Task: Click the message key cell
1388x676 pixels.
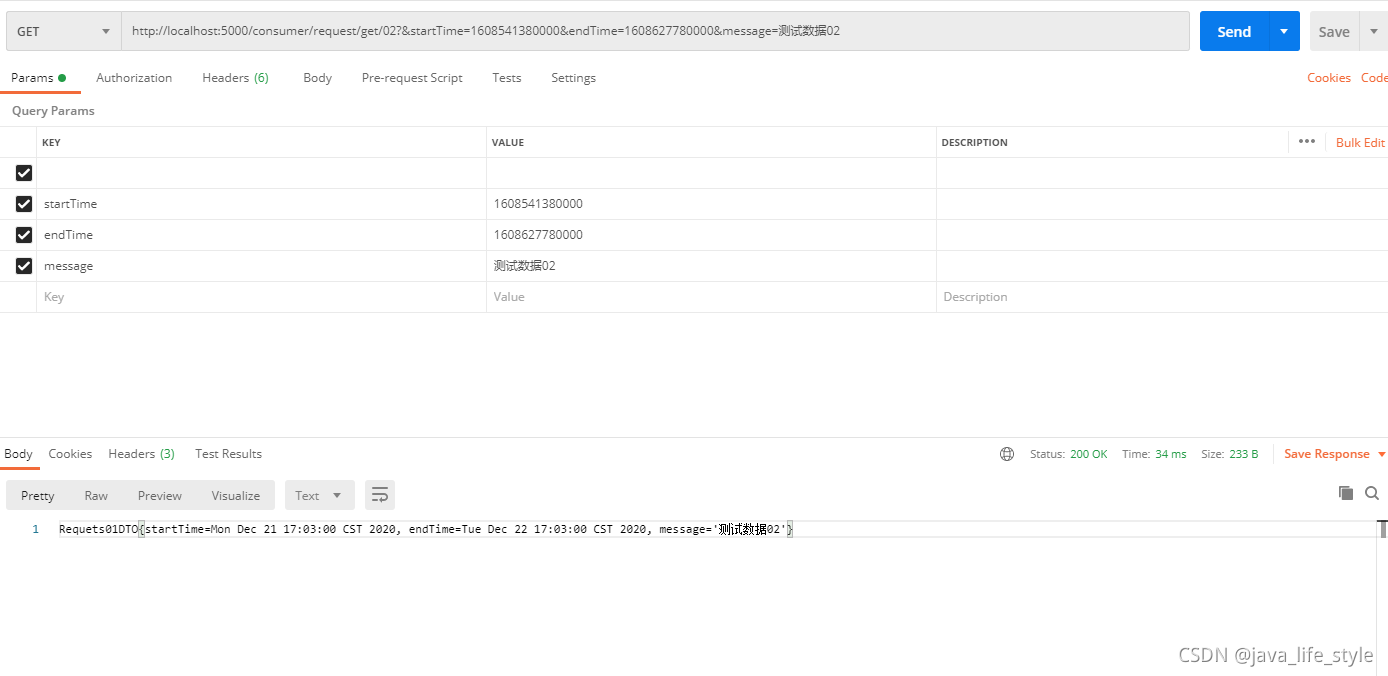Action: click(x=261, y=266)
